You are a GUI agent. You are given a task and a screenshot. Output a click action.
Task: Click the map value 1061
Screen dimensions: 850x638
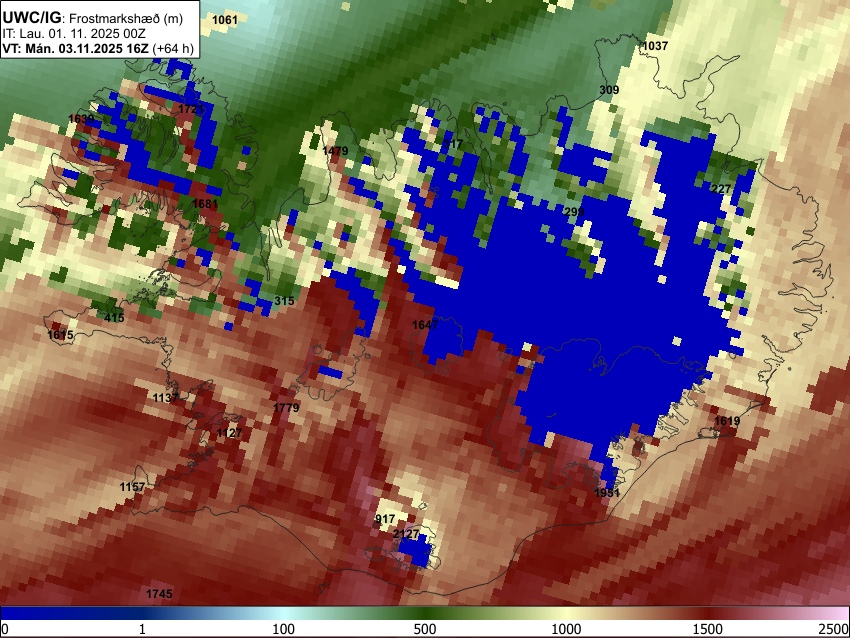pos(225,20)
